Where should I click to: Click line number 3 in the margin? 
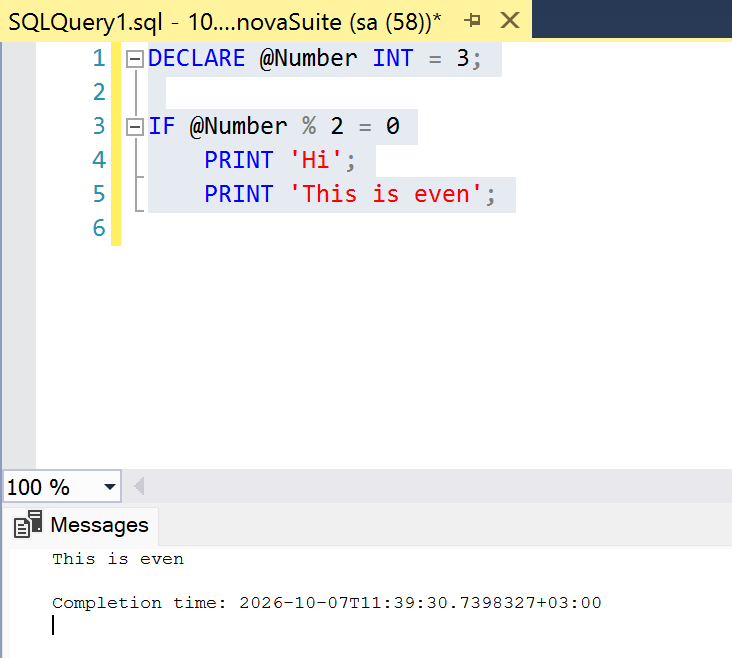tap(99, 126)
